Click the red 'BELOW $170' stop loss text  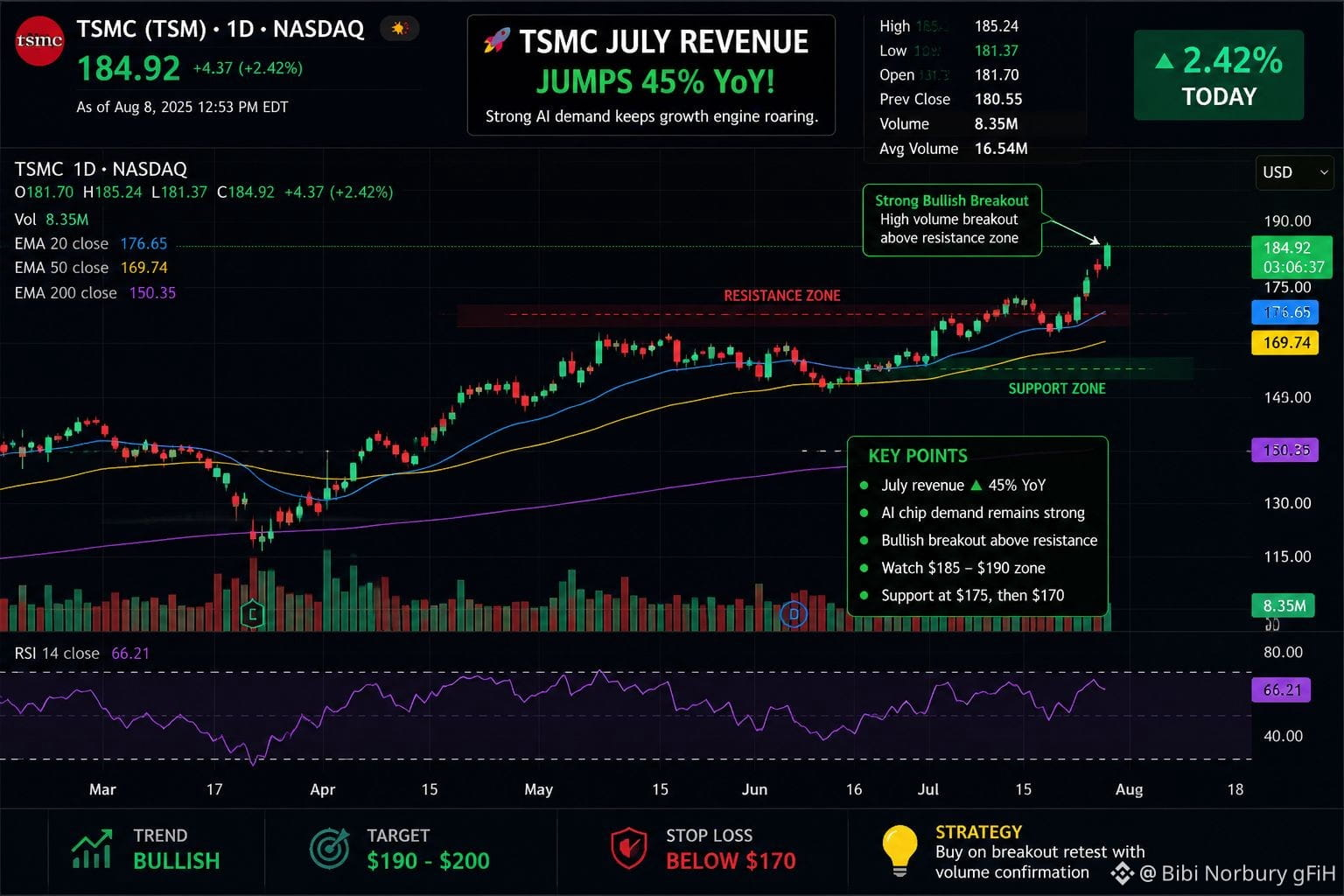[731, 861]
